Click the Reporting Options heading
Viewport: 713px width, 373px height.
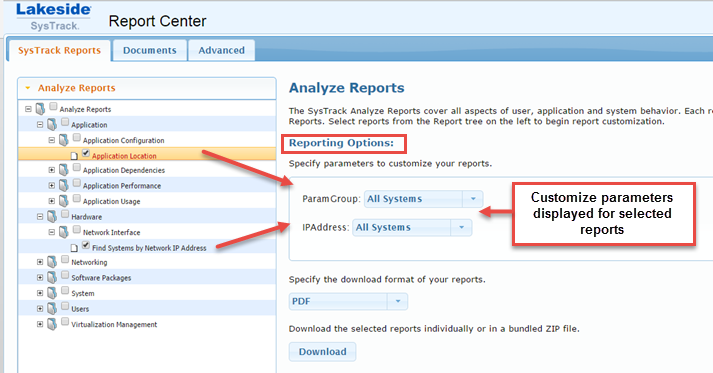click(341, 143)
